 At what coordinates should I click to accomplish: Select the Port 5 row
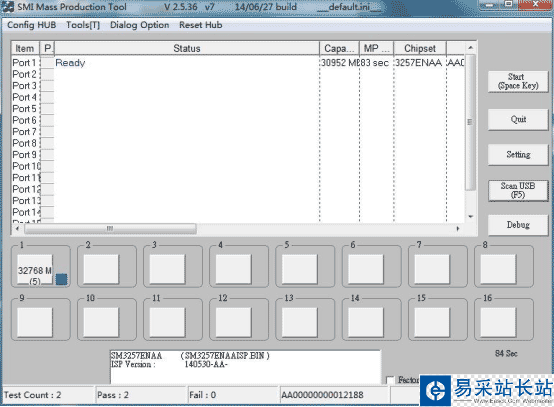point(238,109)
